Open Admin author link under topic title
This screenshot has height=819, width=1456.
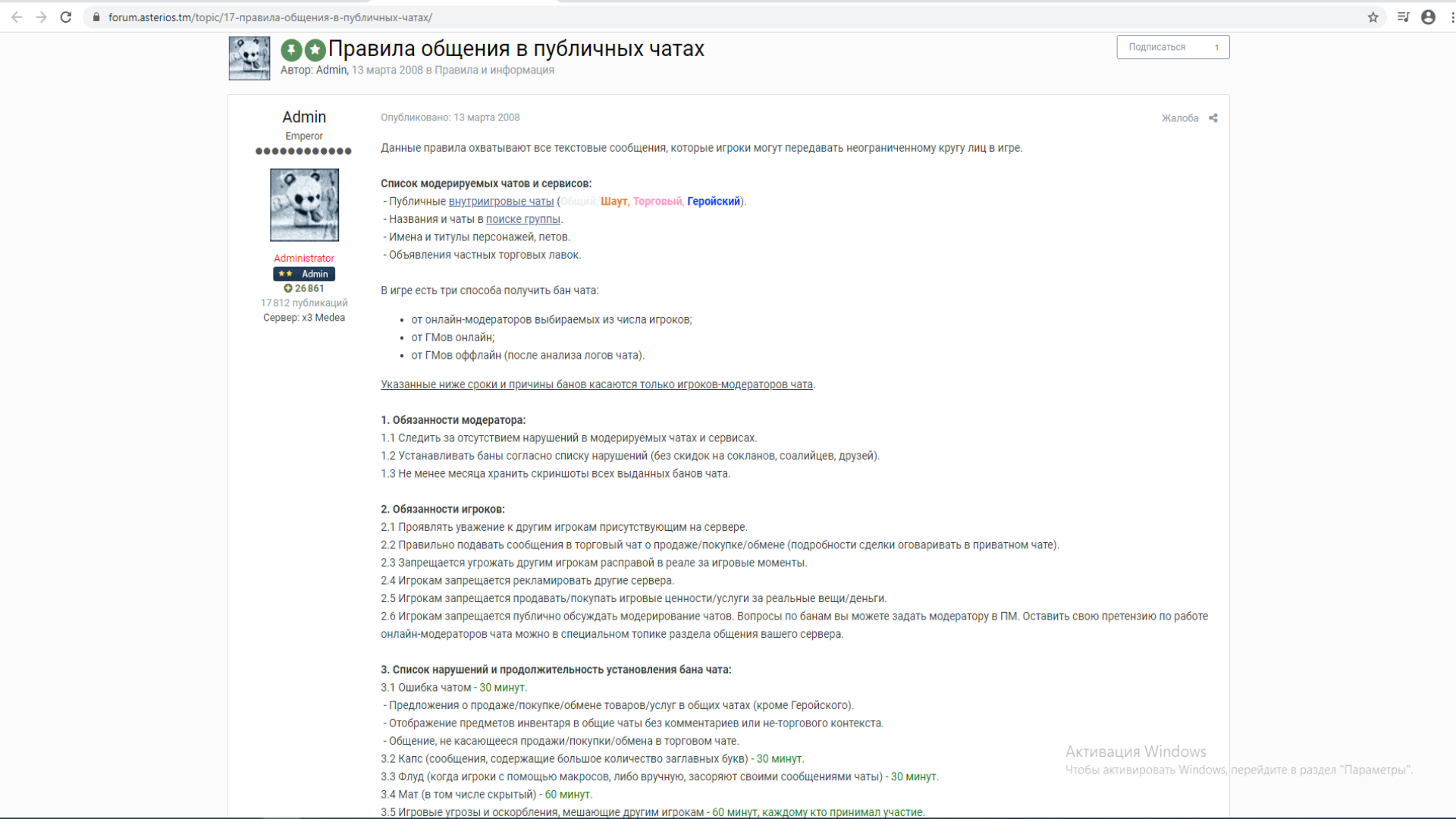pos(331,70)
